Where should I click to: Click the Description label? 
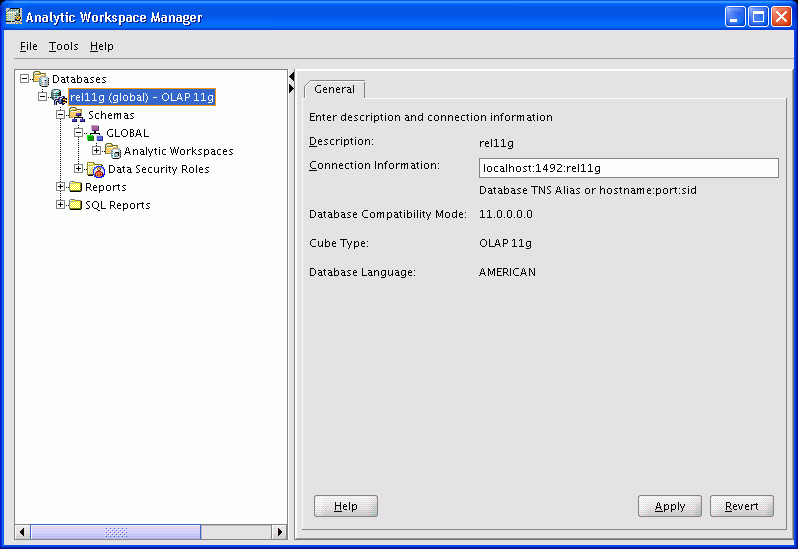tap(341, 141)
